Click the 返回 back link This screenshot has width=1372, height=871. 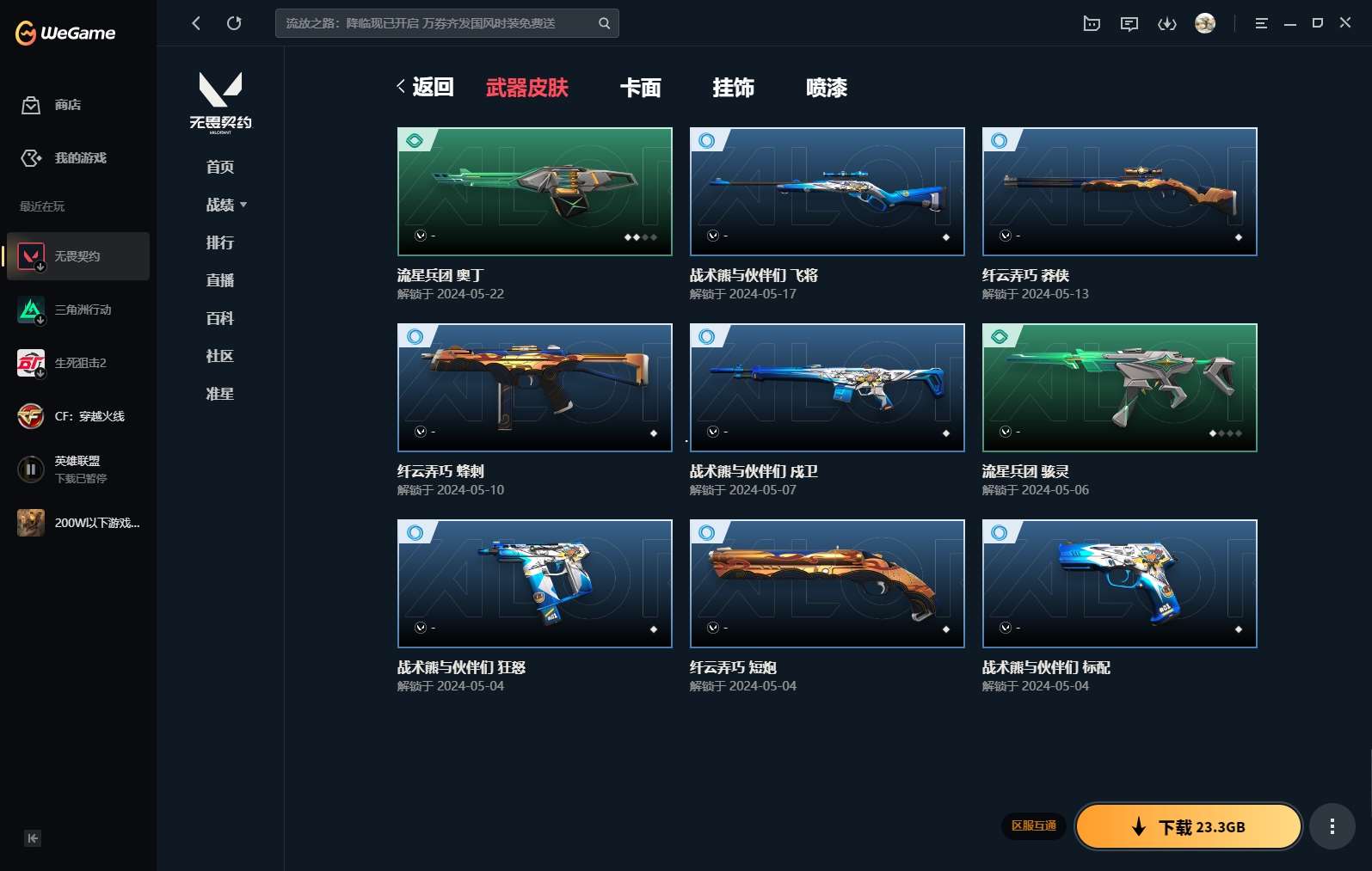(x=426, y=87)
